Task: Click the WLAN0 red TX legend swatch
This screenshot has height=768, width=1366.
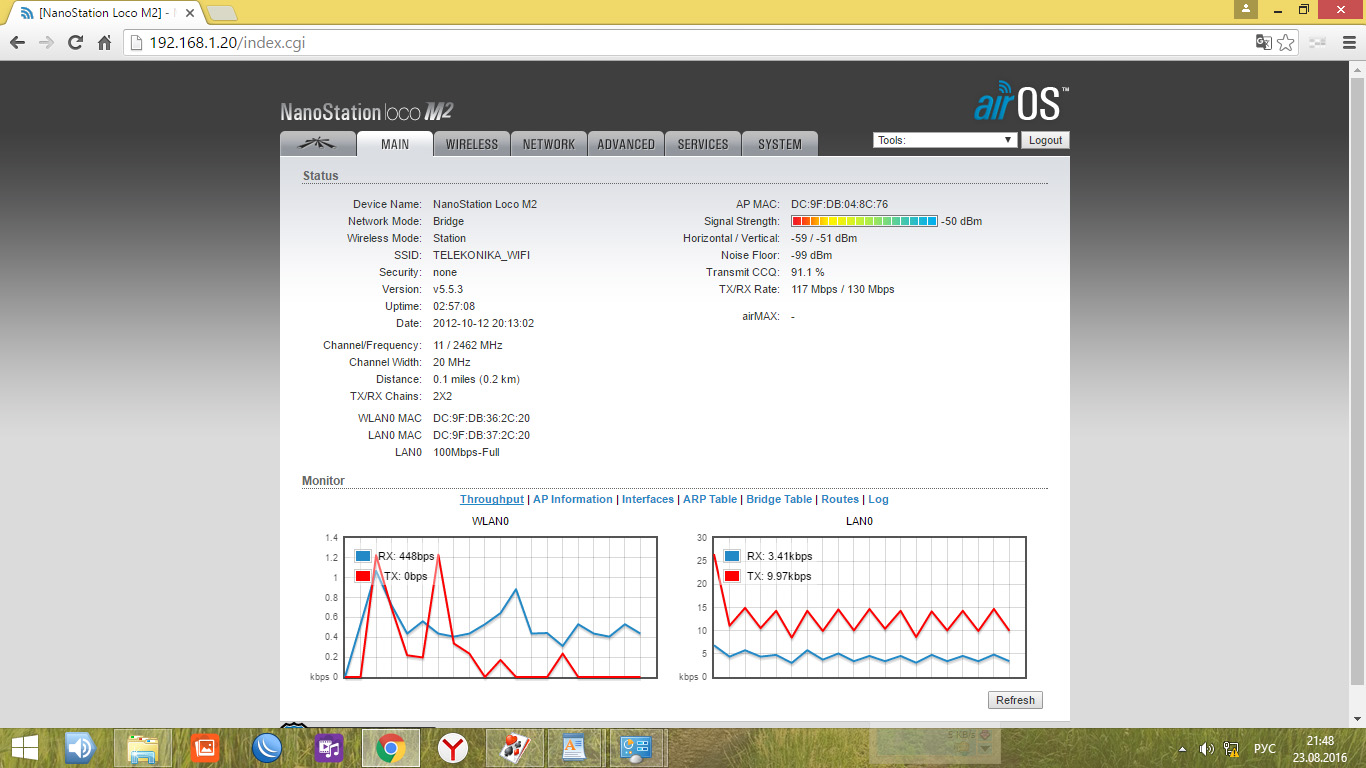Action: point(362,576)
